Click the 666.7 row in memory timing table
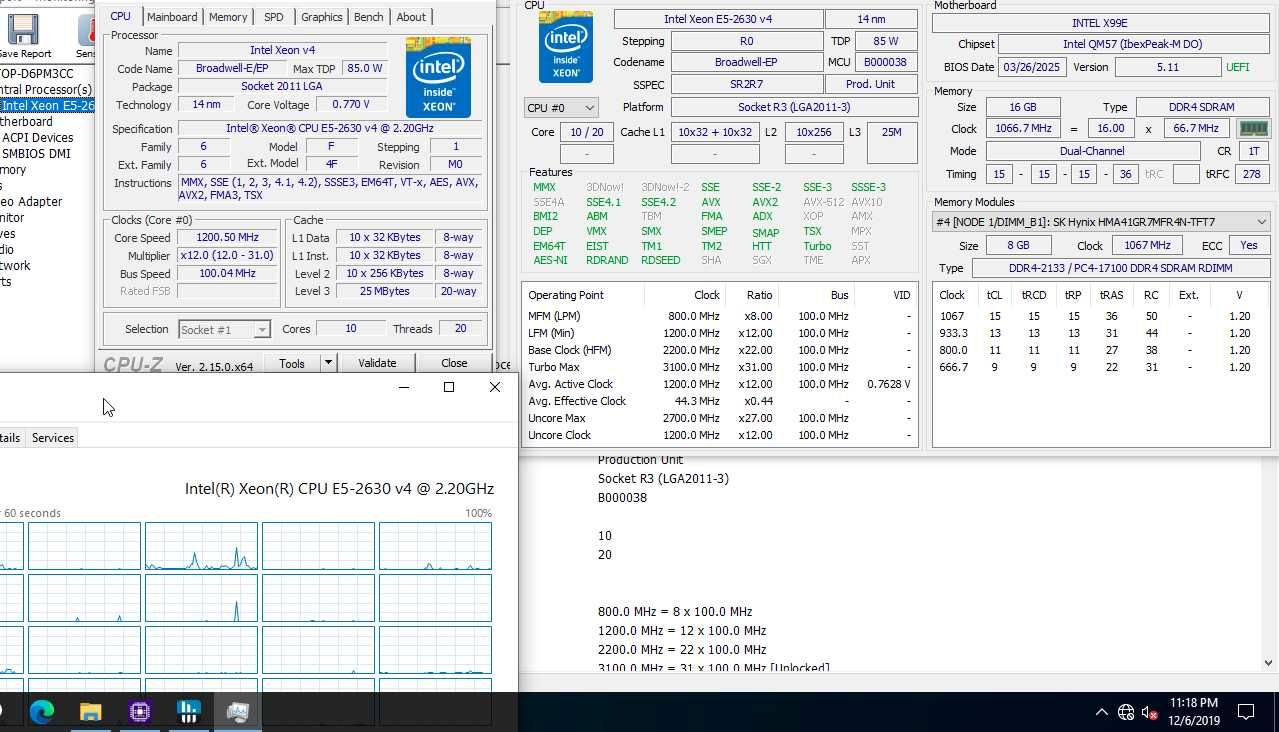Viewport: 1279px width, 732px height. (1100, 367)
